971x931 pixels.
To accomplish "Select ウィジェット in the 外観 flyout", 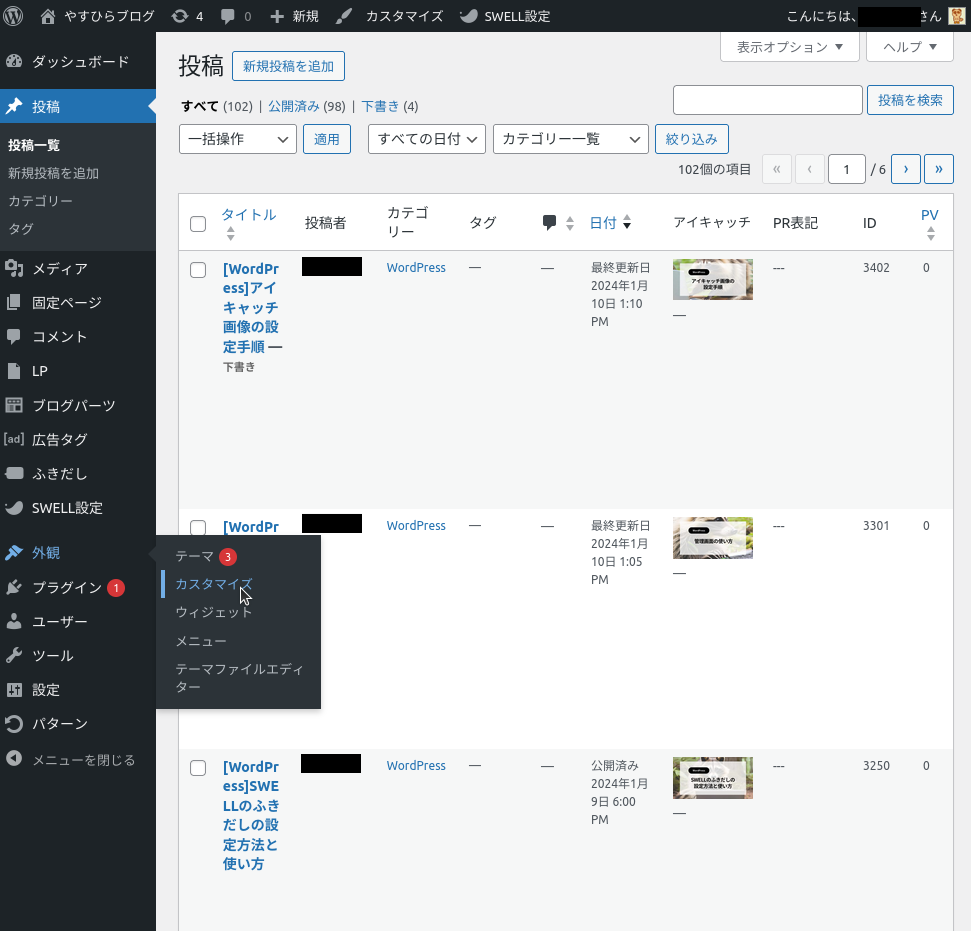I will click(214, 612).
